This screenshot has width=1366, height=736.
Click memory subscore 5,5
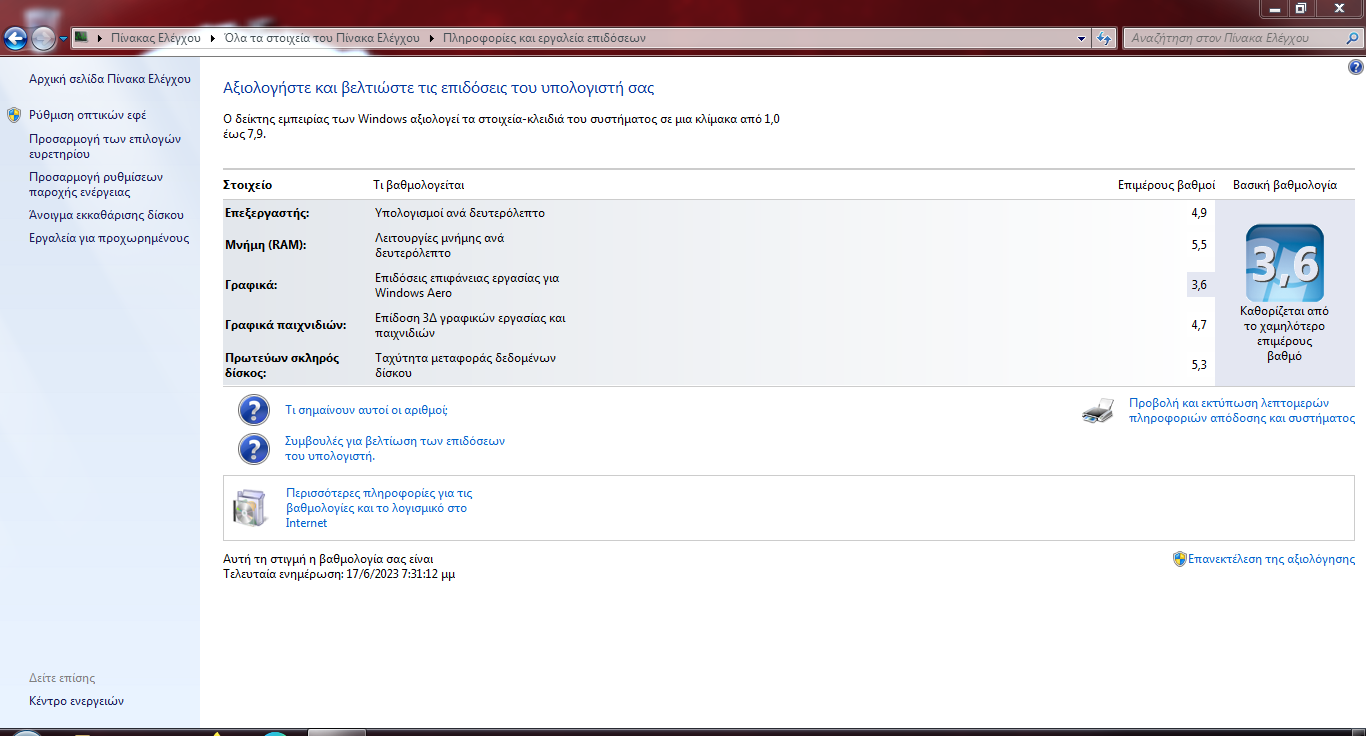(x=1199, y=245)
